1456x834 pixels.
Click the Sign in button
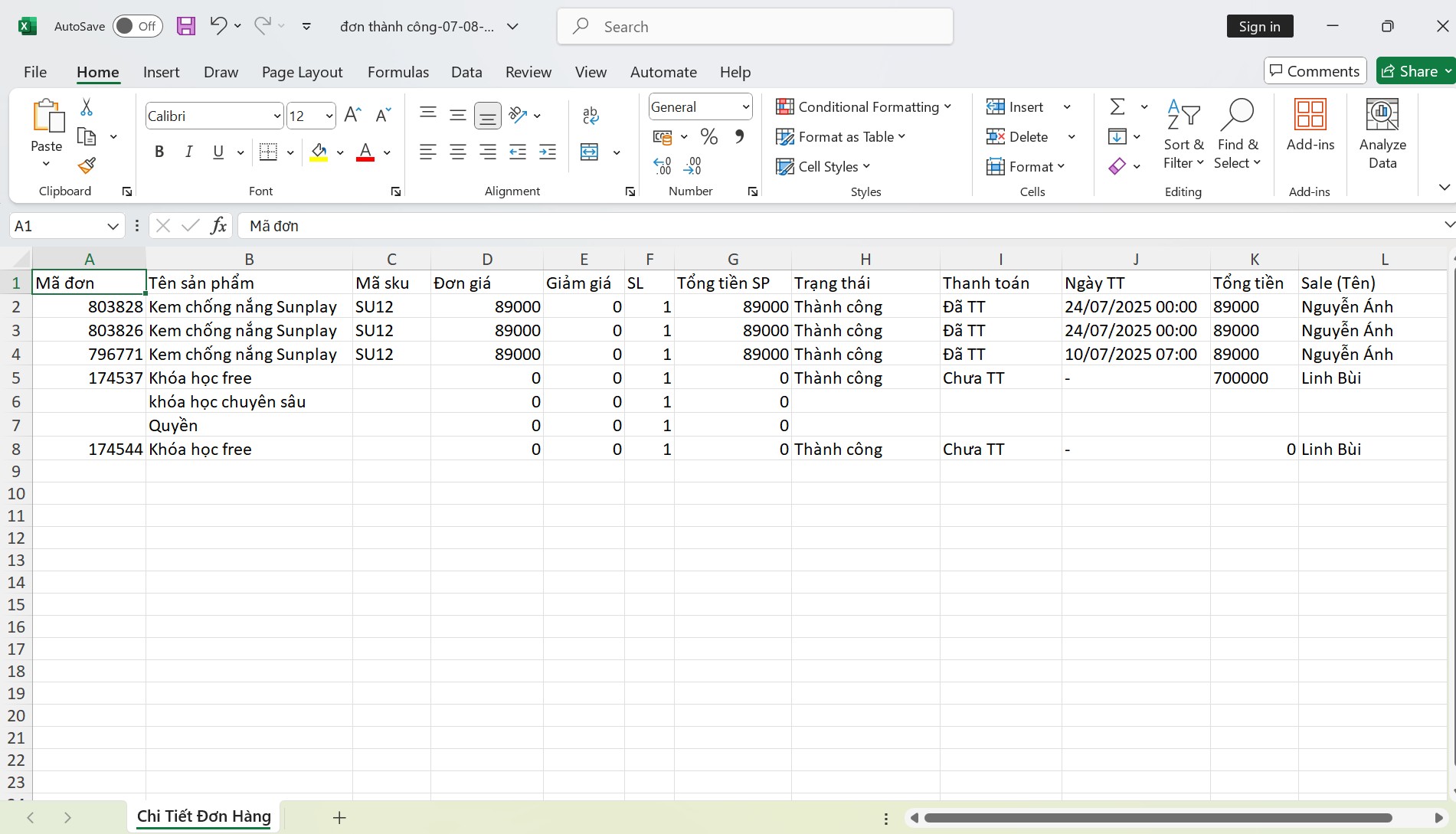pyautogui.click(x=1259, y=26)
